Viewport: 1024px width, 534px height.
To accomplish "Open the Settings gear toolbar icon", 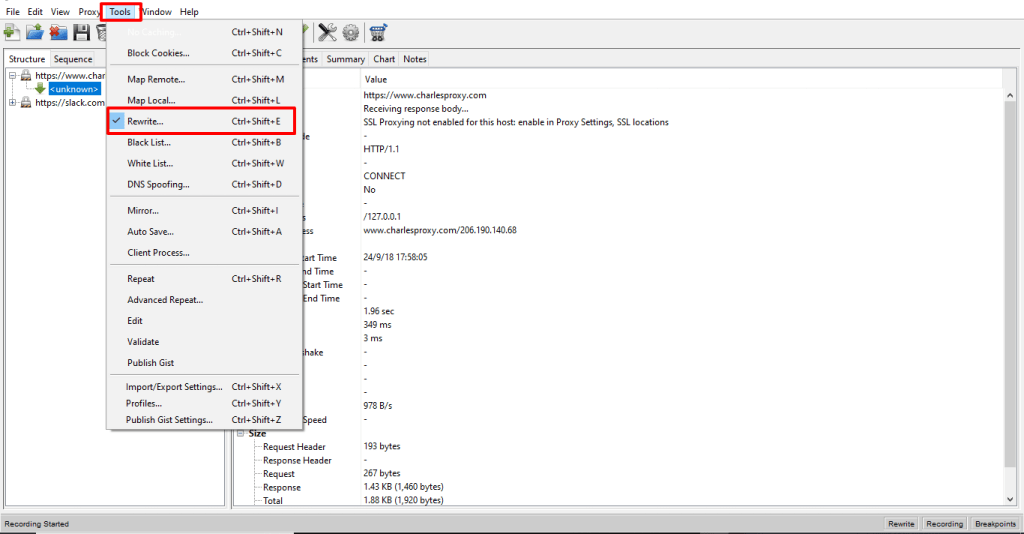I will (x=351, y=33).
